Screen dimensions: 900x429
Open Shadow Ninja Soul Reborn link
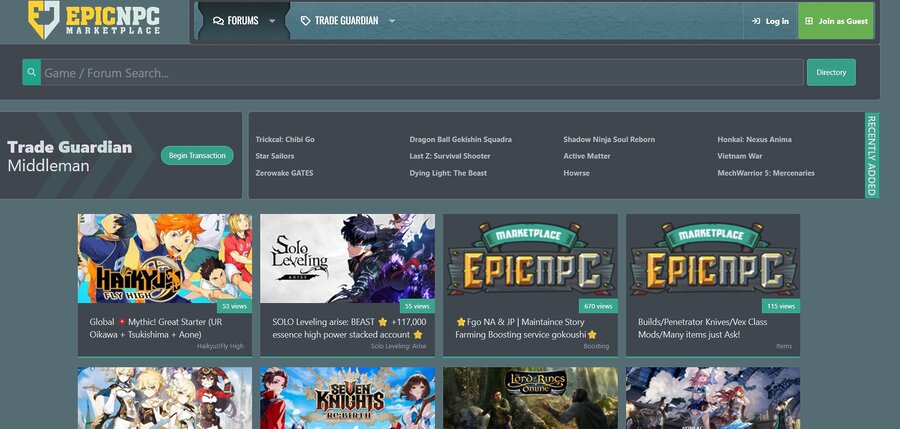point(609,140)
